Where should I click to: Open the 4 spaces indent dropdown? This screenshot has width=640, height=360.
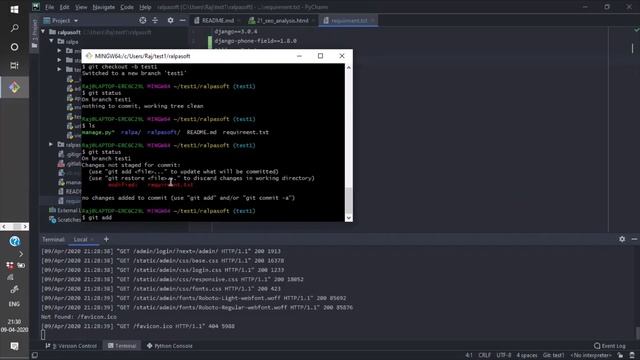click(527, 355)
